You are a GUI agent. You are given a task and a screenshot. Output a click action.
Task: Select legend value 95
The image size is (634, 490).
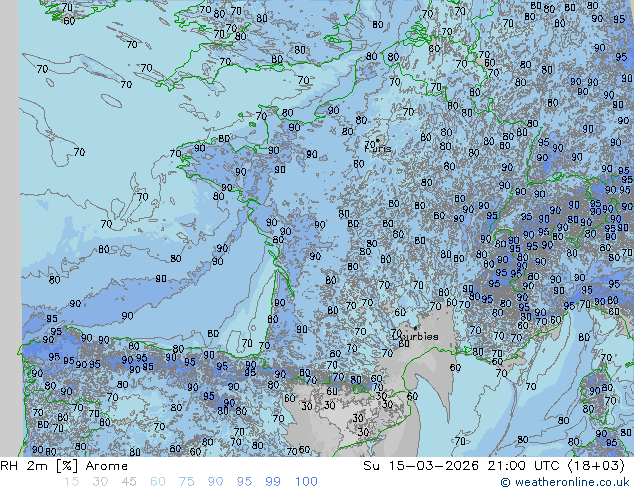(244, 482)
